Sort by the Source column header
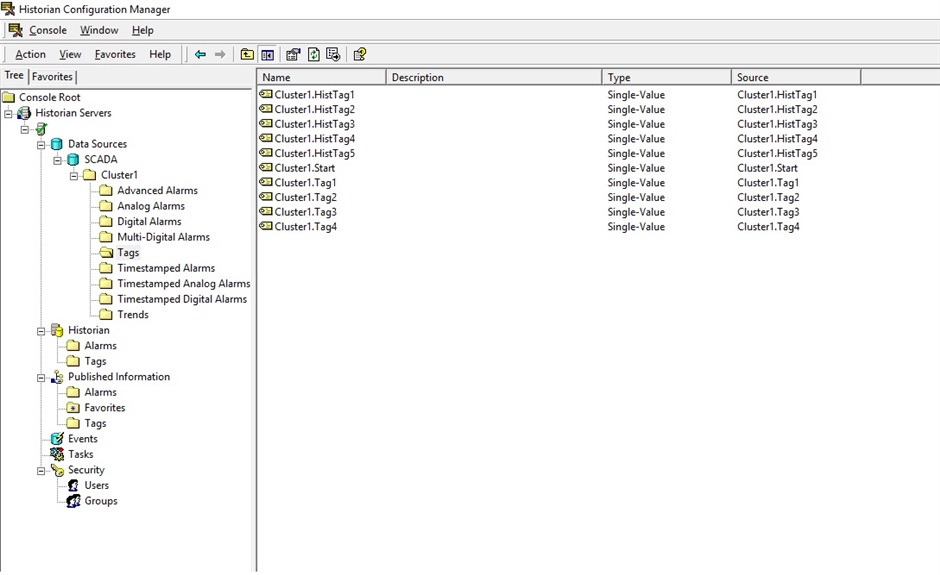Image resolution: width=940 pixels, height=575 pixels. point(796,77)
